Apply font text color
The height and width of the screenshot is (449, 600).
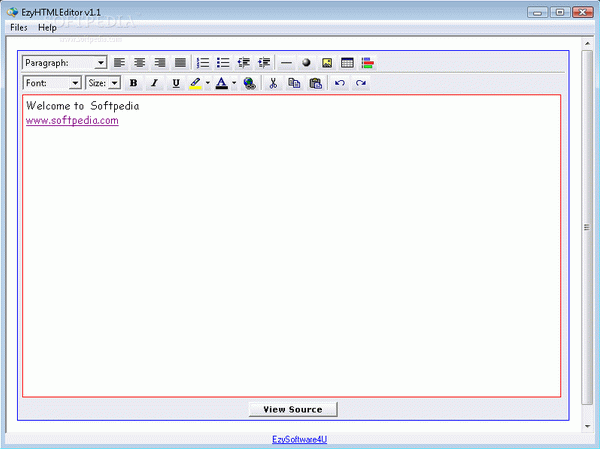click(x=222, y=83)
